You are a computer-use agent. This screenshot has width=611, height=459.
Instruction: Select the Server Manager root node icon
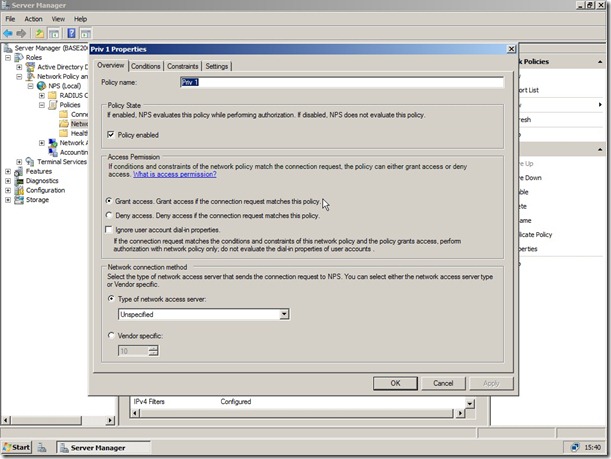pyautogui.click(x=8, y=48)
